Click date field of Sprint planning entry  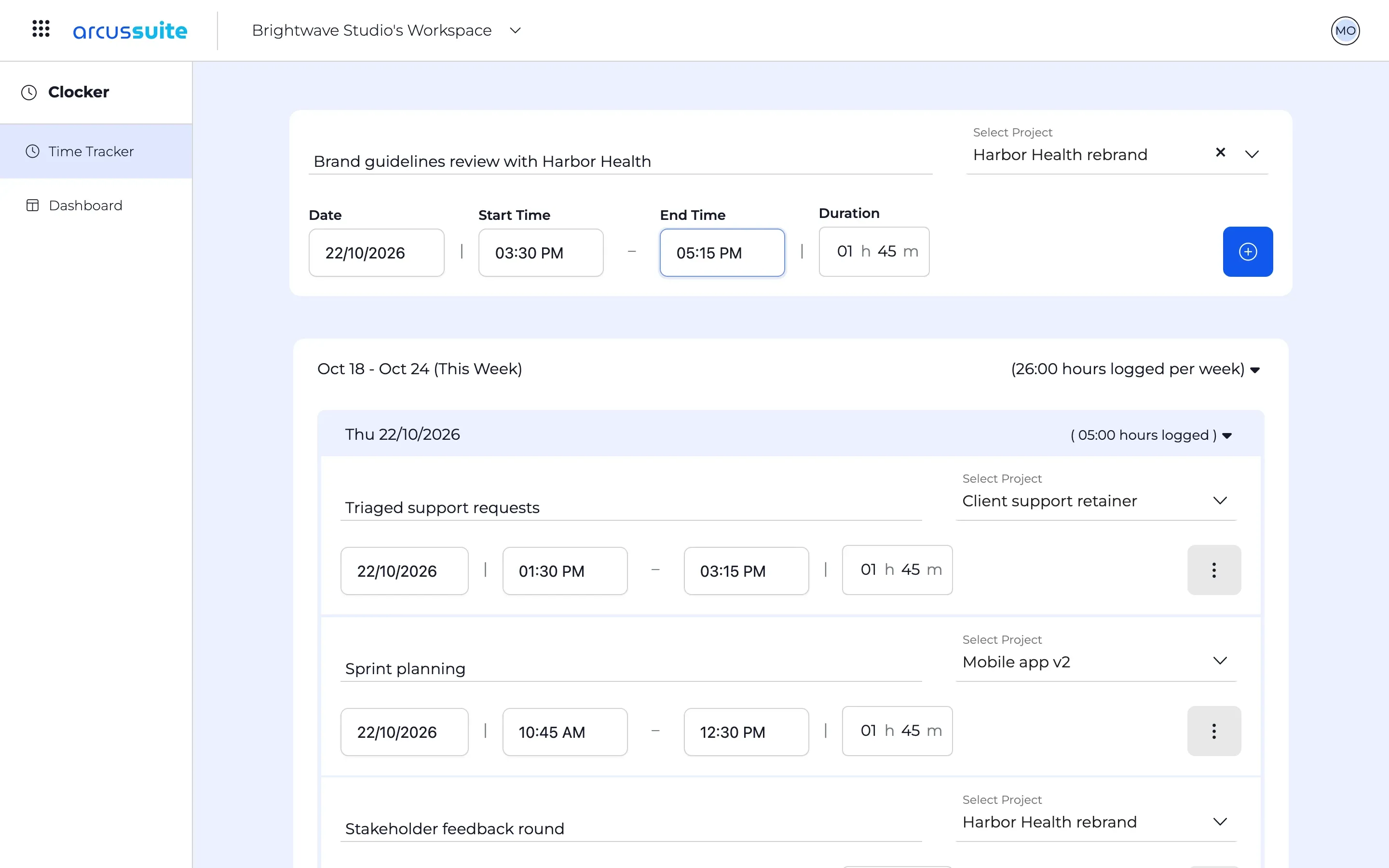404,732
